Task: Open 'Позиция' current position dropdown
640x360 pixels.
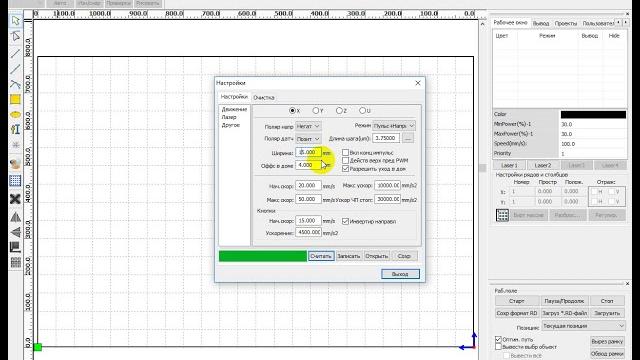Action: 584,326
